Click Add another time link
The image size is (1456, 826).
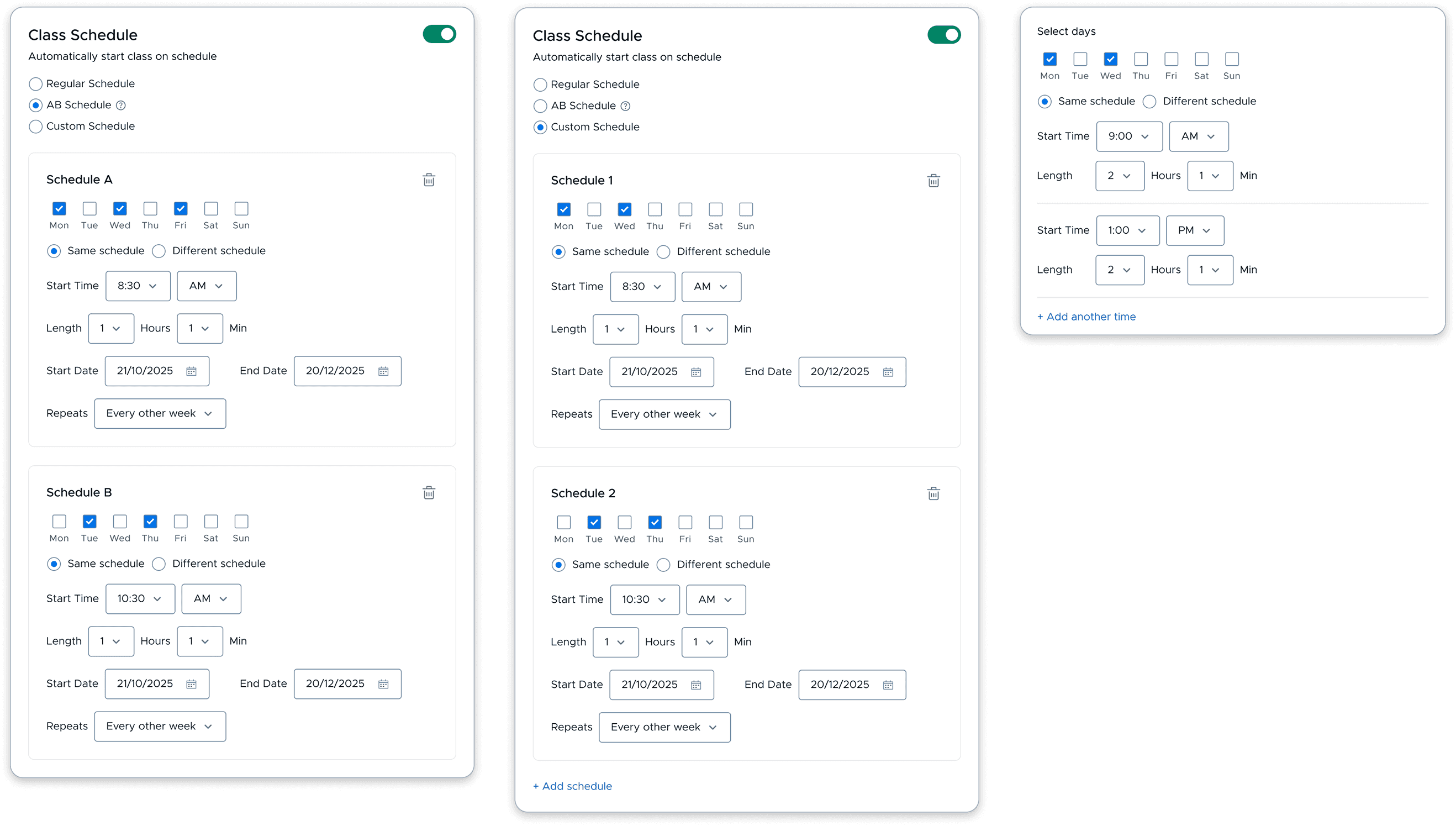[x=1086, y=317]
